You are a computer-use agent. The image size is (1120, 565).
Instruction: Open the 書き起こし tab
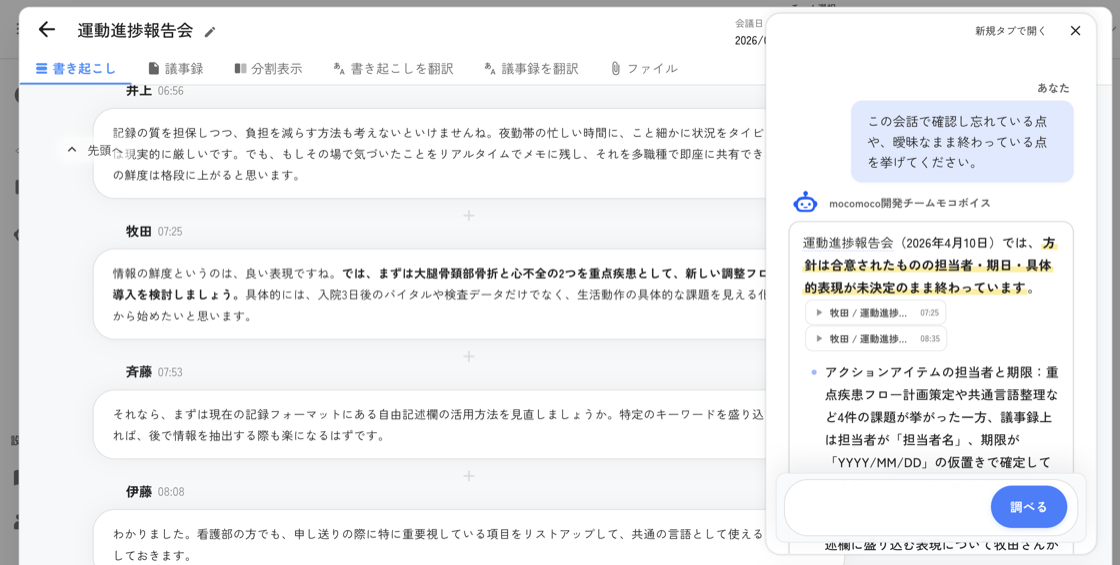pos(75,69)
